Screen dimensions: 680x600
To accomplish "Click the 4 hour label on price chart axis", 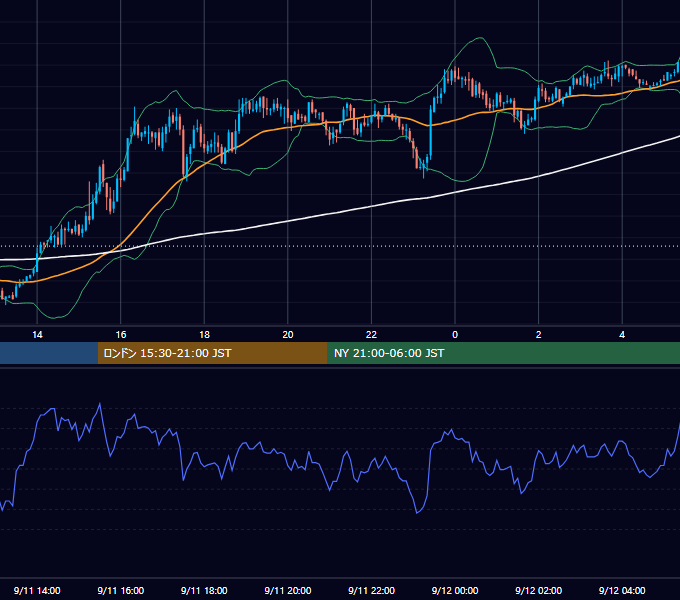I will [x=622, y=335].
